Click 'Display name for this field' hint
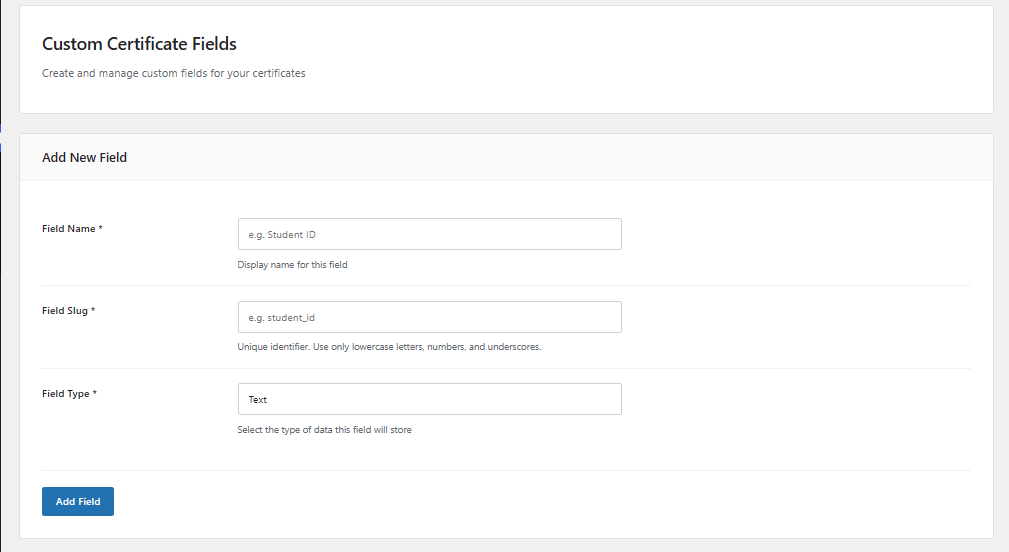The image size is (1009, 552). pyautogui.click(x=292, y=264)
